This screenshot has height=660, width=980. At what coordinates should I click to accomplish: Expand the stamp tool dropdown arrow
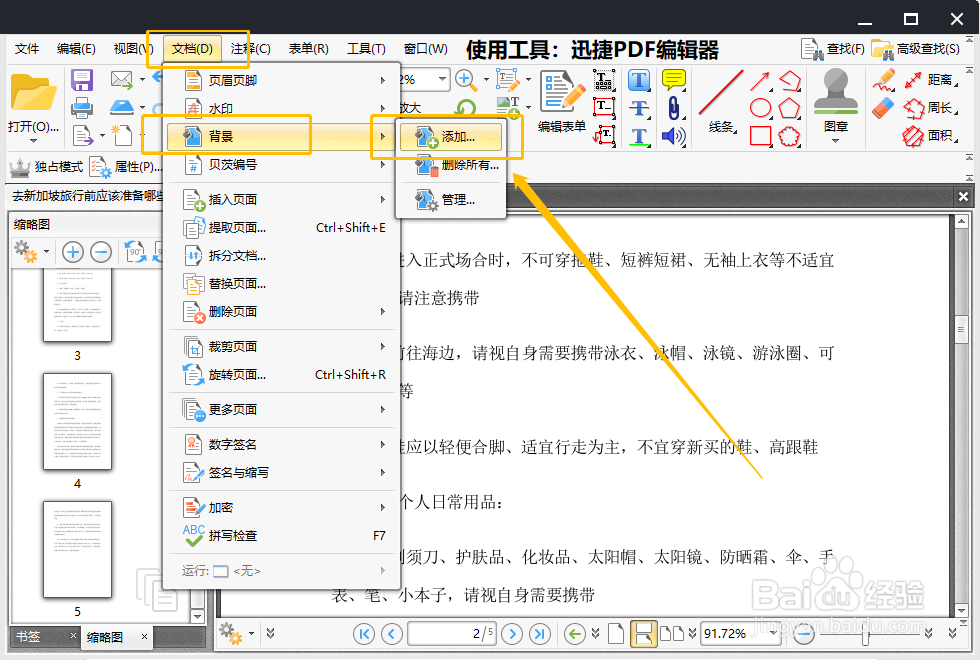[835, 140]
